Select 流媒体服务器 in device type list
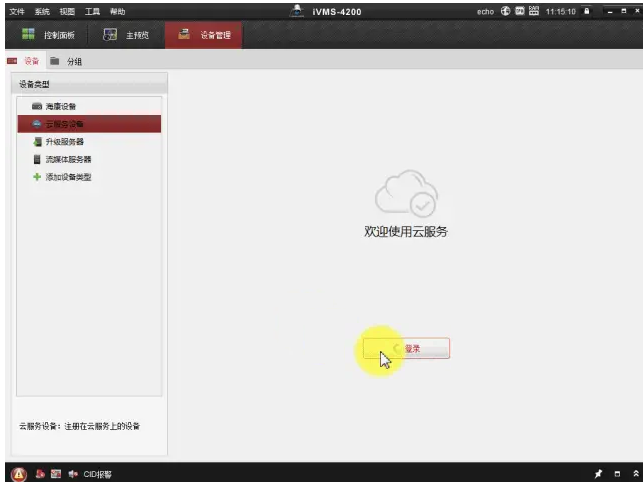 pos(68,160)
